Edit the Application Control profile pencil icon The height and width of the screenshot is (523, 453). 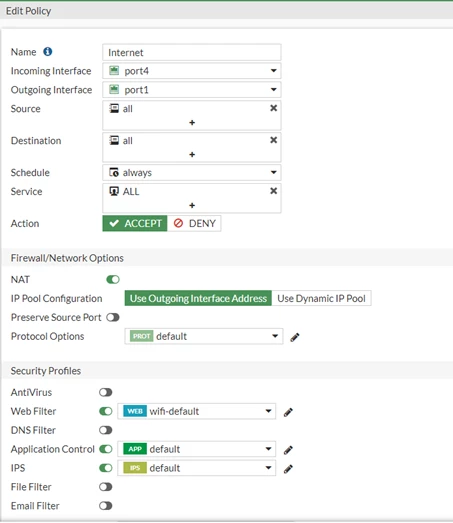click(288, 450)
